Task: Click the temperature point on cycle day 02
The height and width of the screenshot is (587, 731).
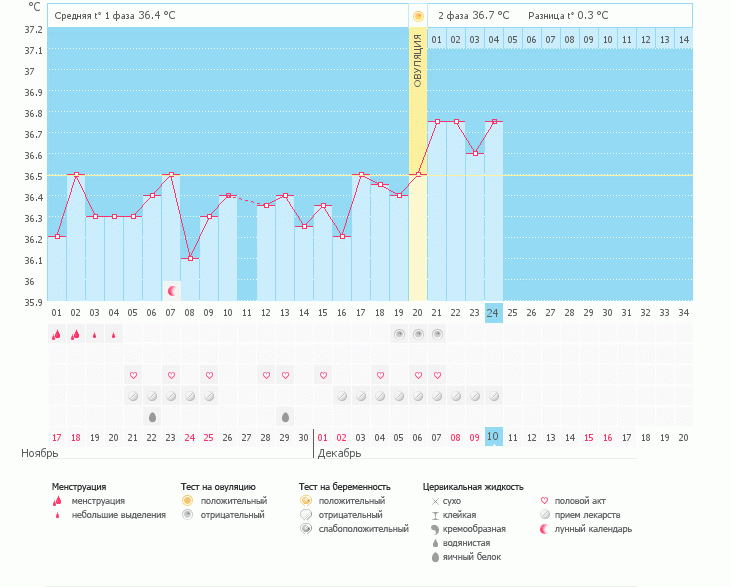Action: click(76, 175)
